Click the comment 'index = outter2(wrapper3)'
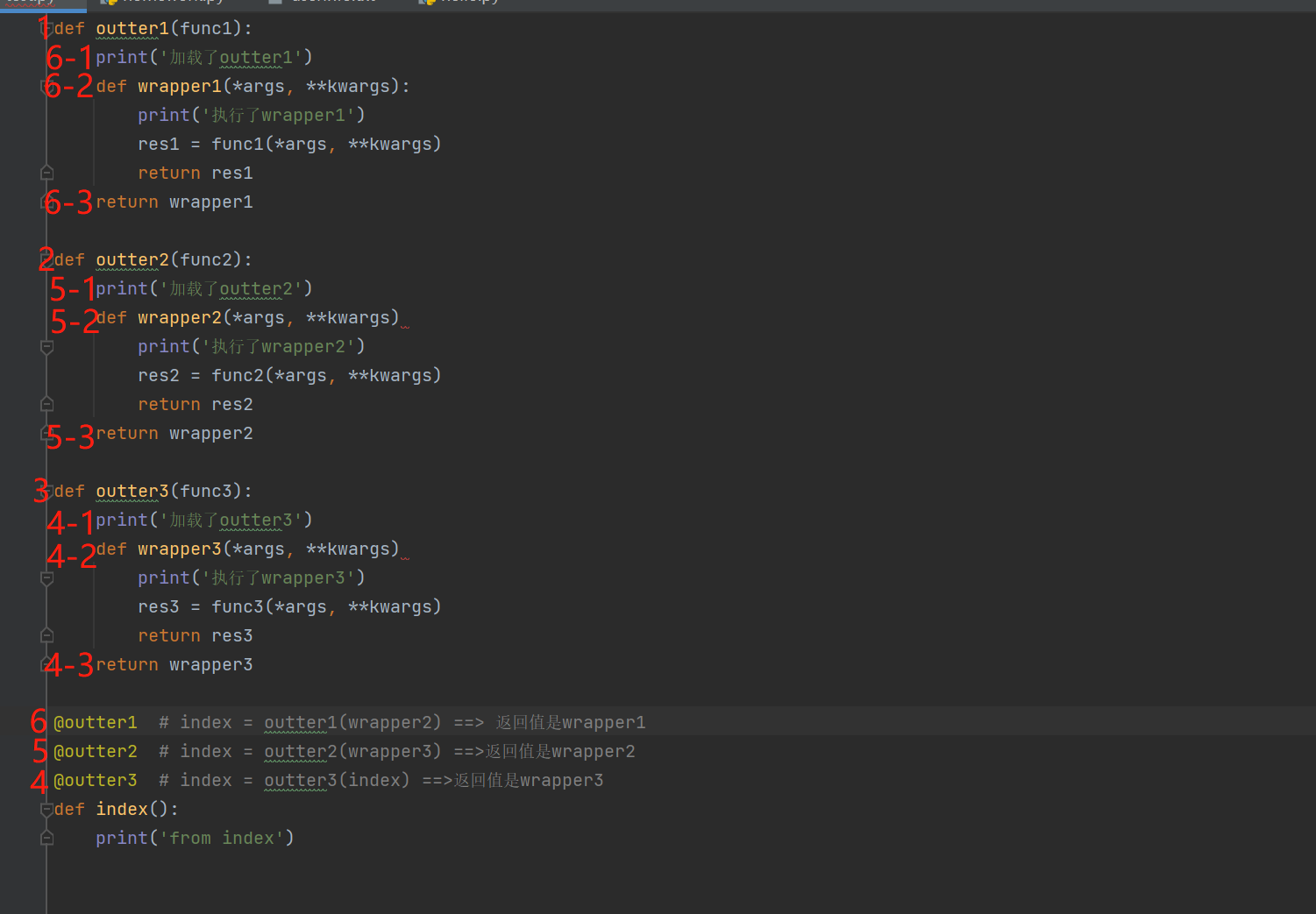The width and height of the screenshot is (1316, 914). (311, 752)
